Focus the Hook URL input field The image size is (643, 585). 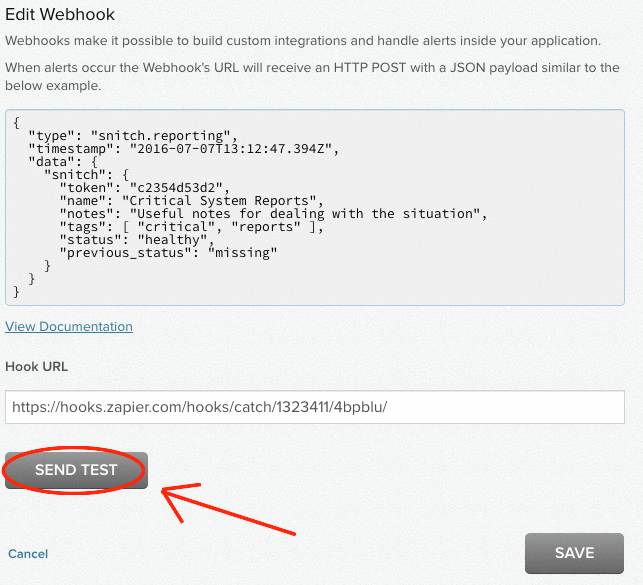click(x=315, y=407)
